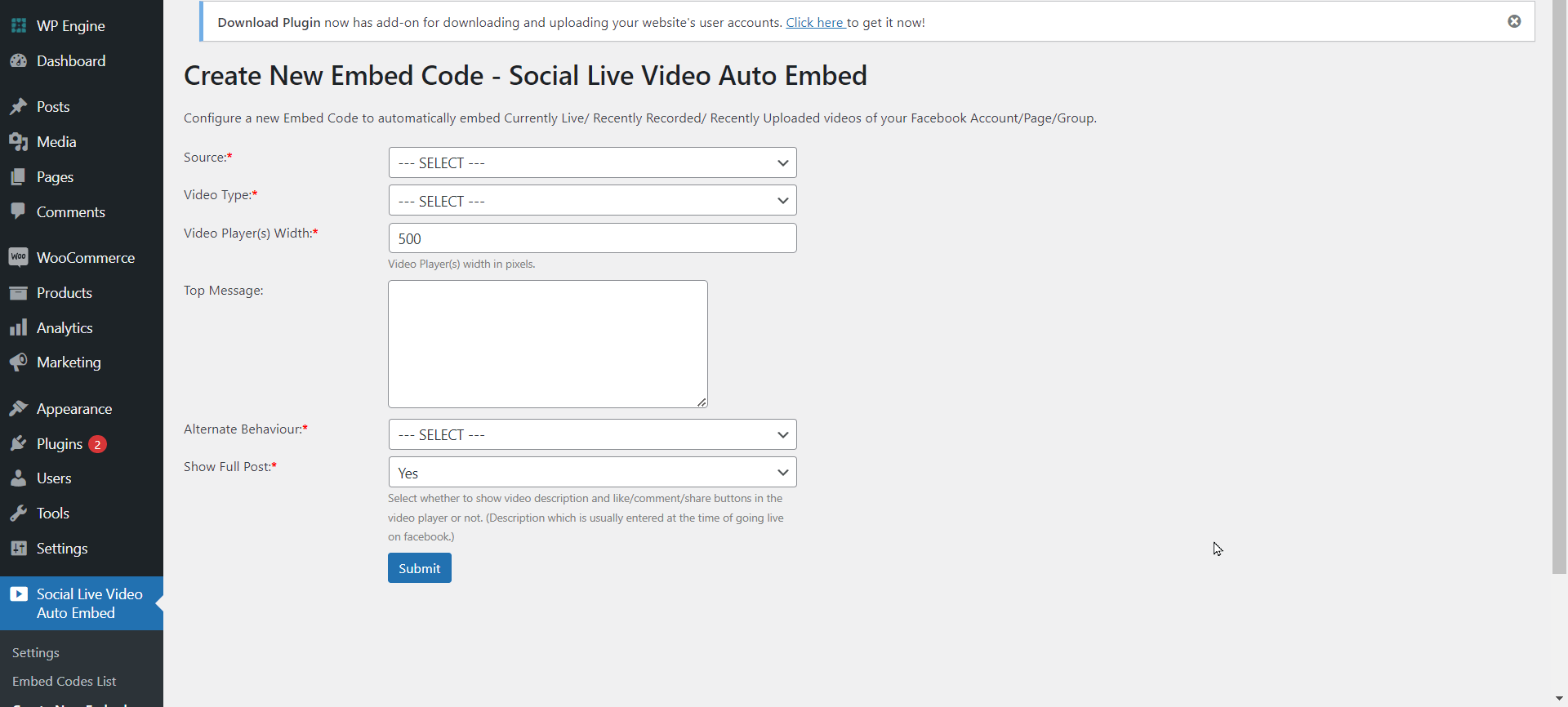Follow the "Click here" add-on link
1568x707 pixels.
[814, 22]
